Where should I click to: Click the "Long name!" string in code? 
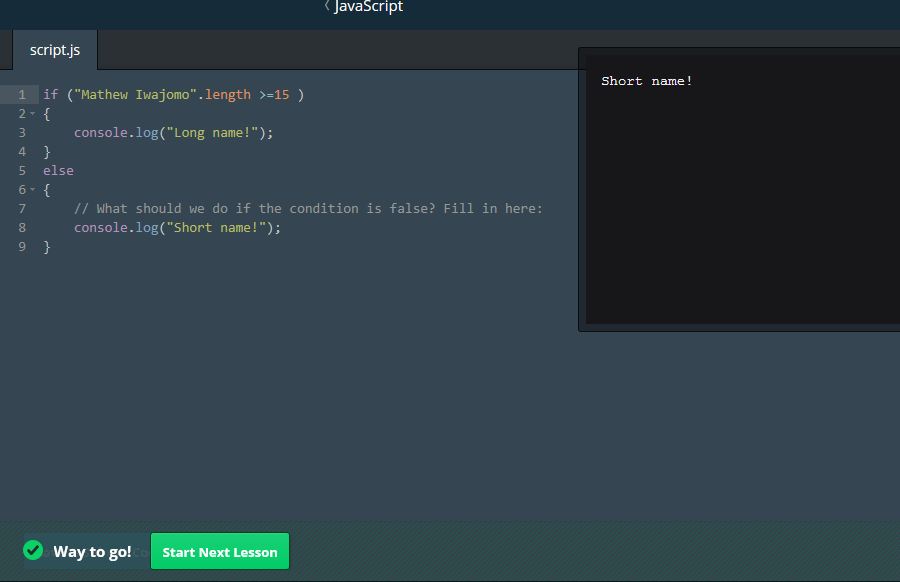[212, 133]
